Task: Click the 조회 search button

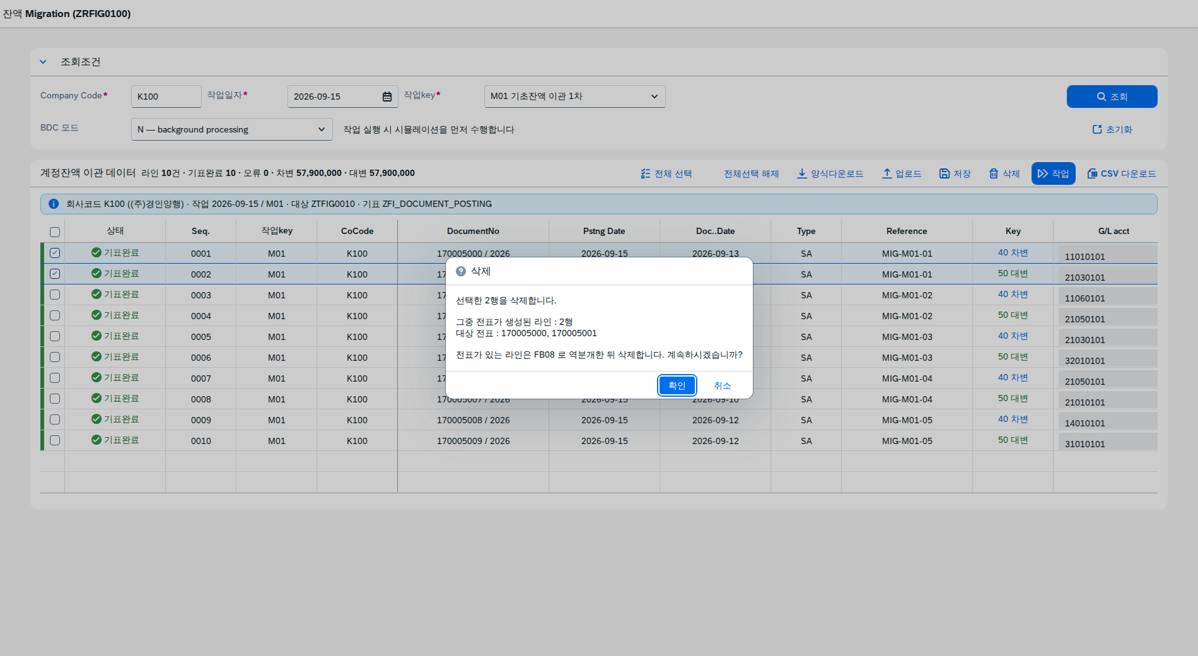Action: pyautogui.click(x=1112, y=96)
